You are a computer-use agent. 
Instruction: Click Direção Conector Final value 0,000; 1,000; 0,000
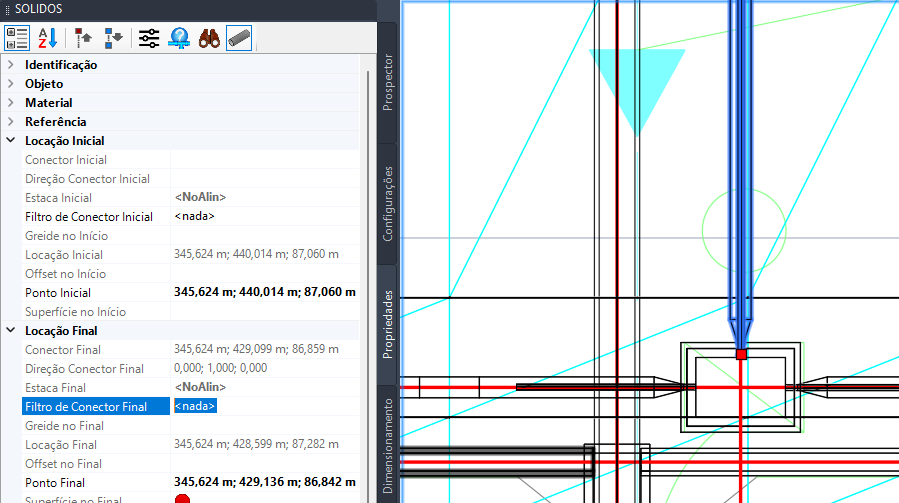(221, 368)
